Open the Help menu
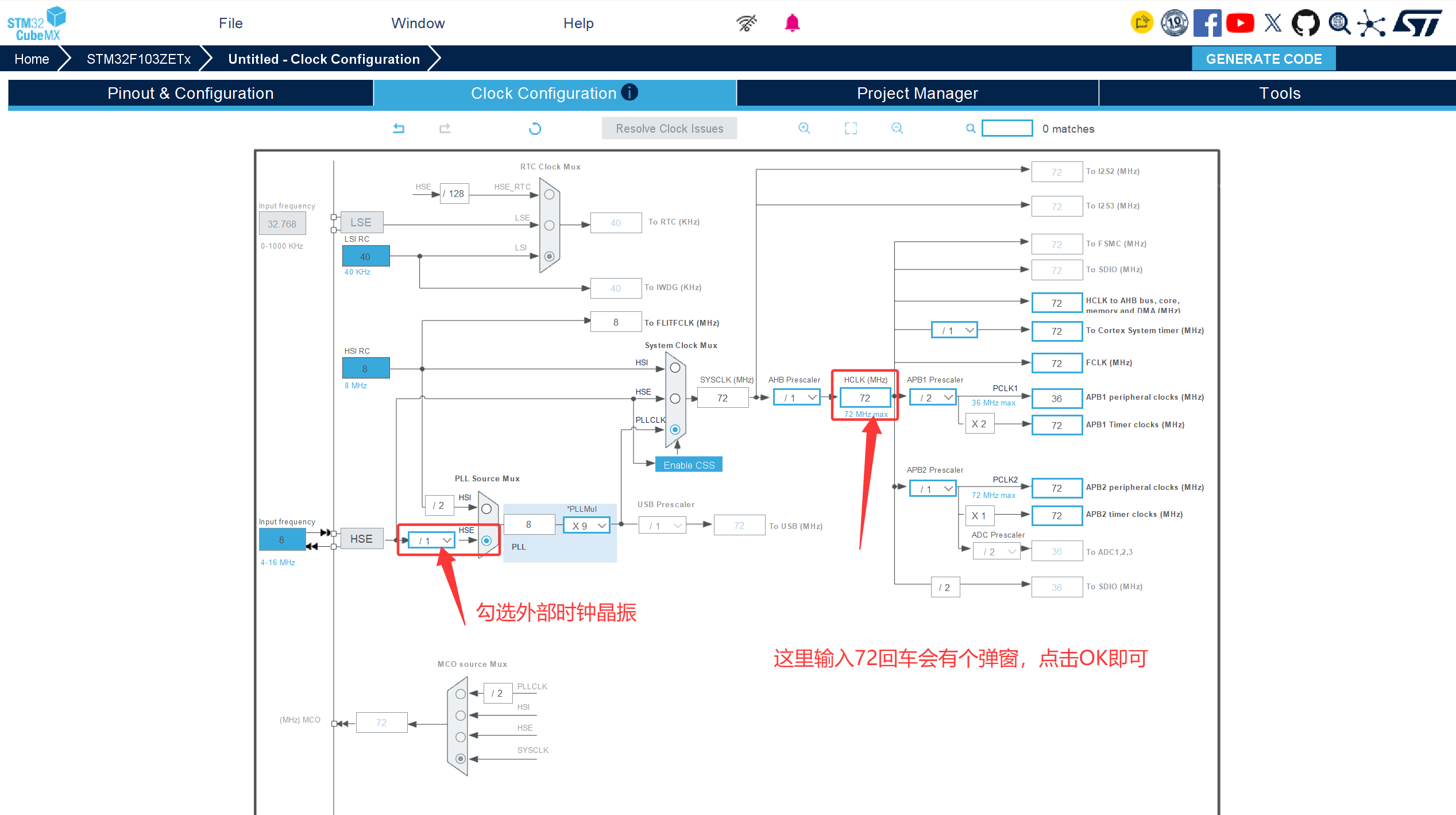Viewport: 1456px width, 815px height. tap(578, 23)
